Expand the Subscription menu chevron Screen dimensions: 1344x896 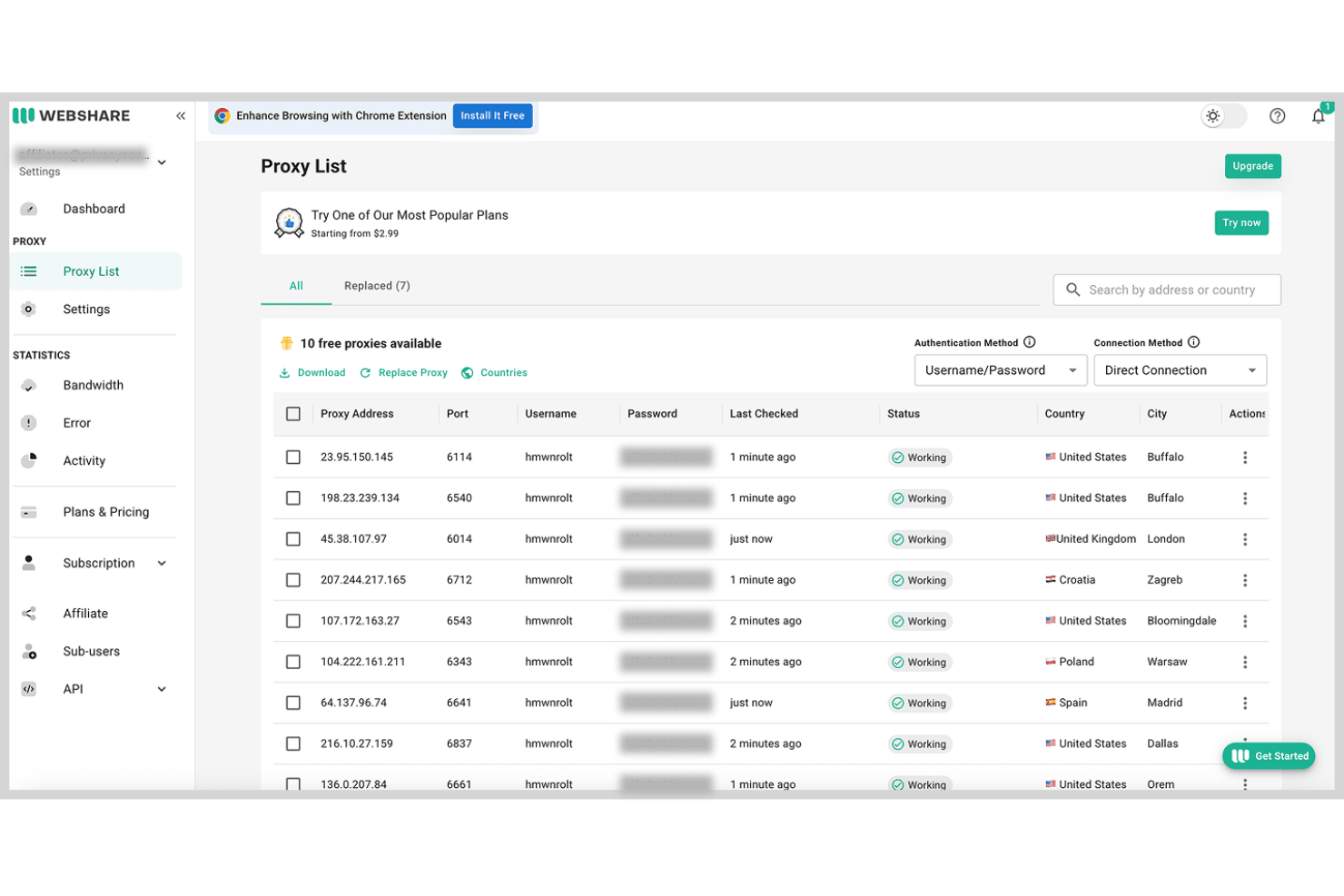click(x=162, y=563)
